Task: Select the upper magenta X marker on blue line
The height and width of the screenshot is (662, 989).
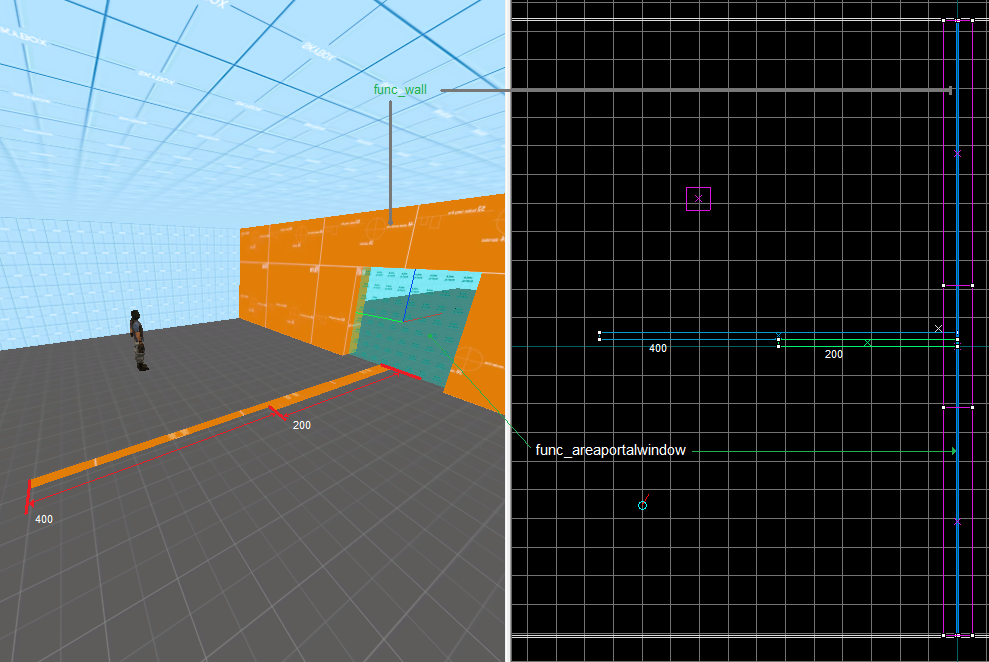Action: click(x=957, y=153)
